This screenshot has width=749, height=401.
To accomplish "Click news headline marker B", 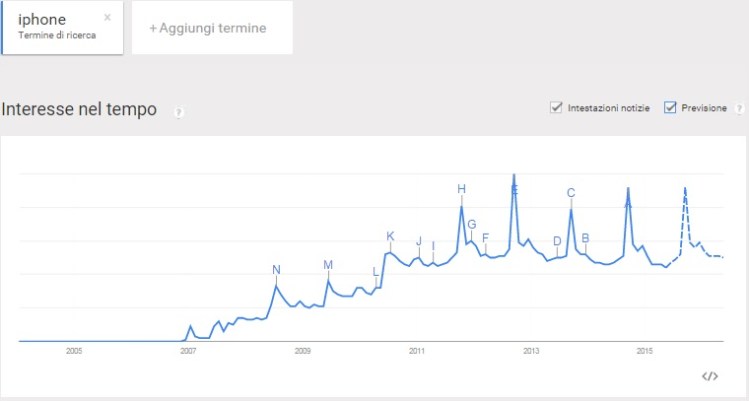I will coord(585,237).
